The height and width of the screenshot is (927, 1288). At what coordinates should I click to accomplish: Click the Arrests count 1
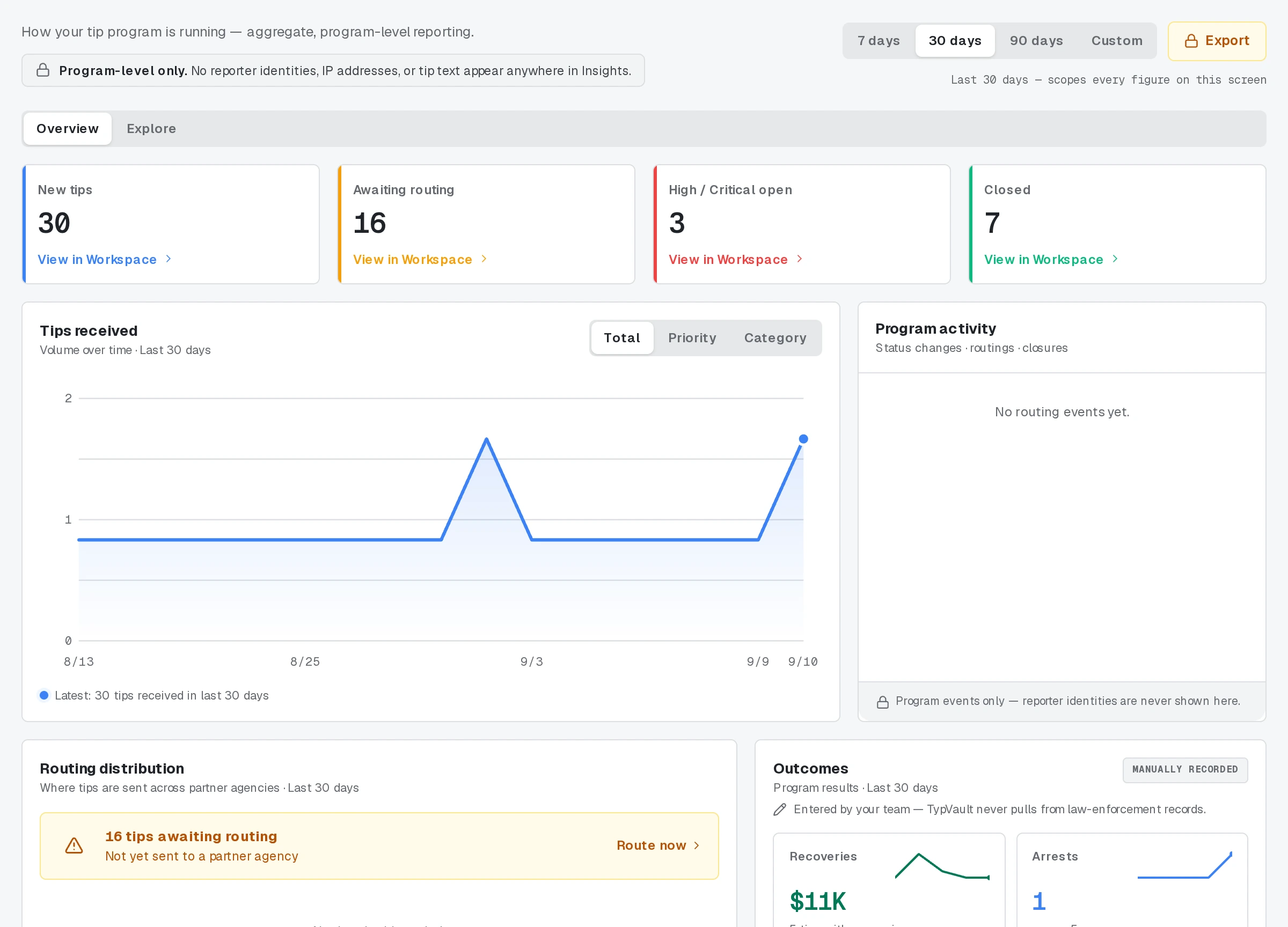pos(1038,901)
